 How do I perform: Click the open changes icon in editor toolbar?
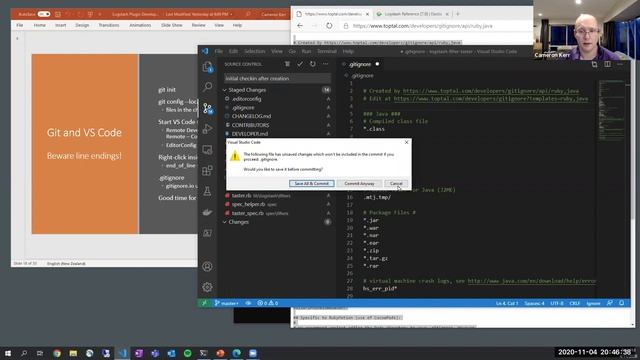pos(595,64)
